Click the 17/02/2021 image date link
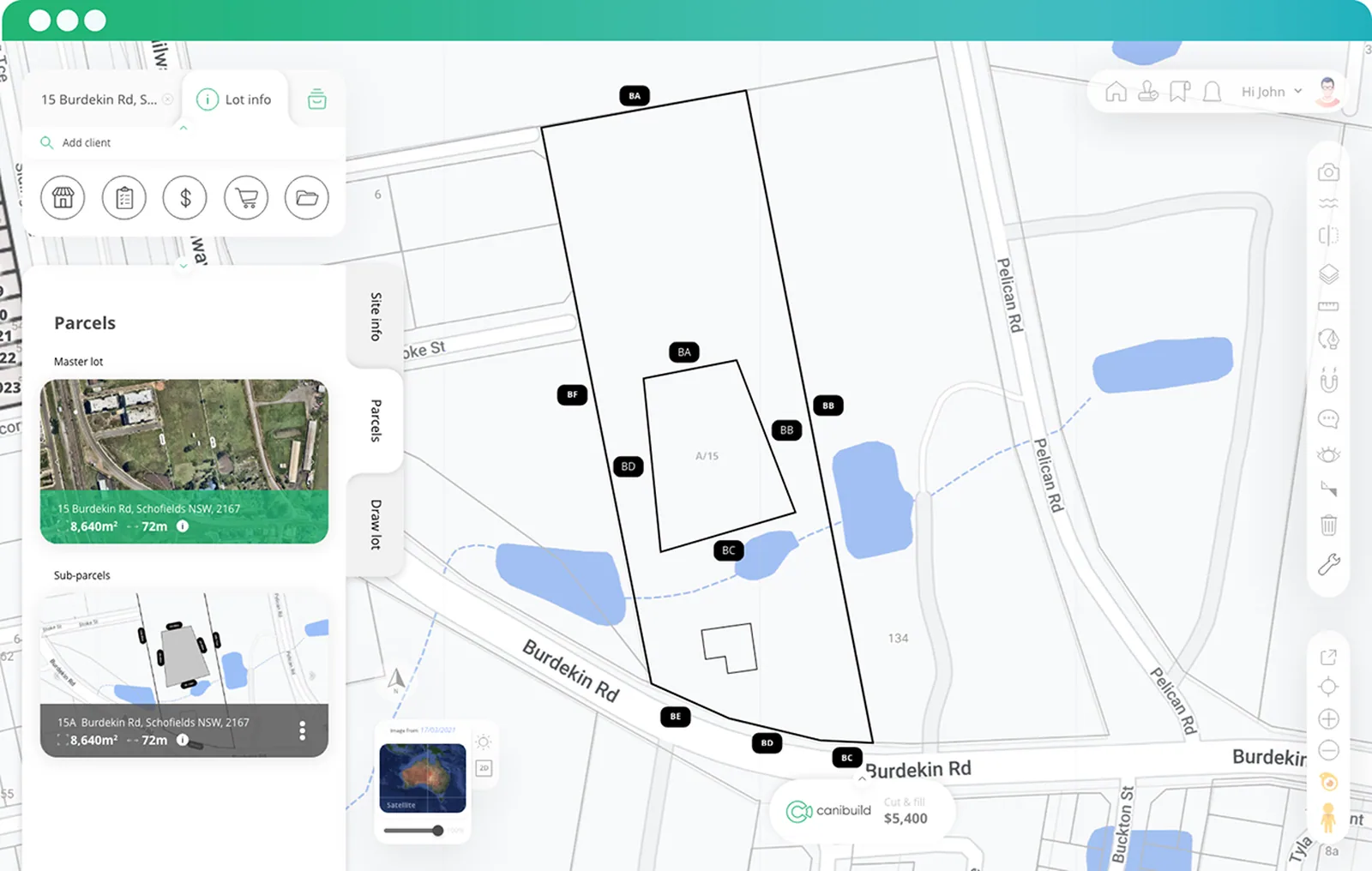The image size is (1372, 871). coord(437,730)
